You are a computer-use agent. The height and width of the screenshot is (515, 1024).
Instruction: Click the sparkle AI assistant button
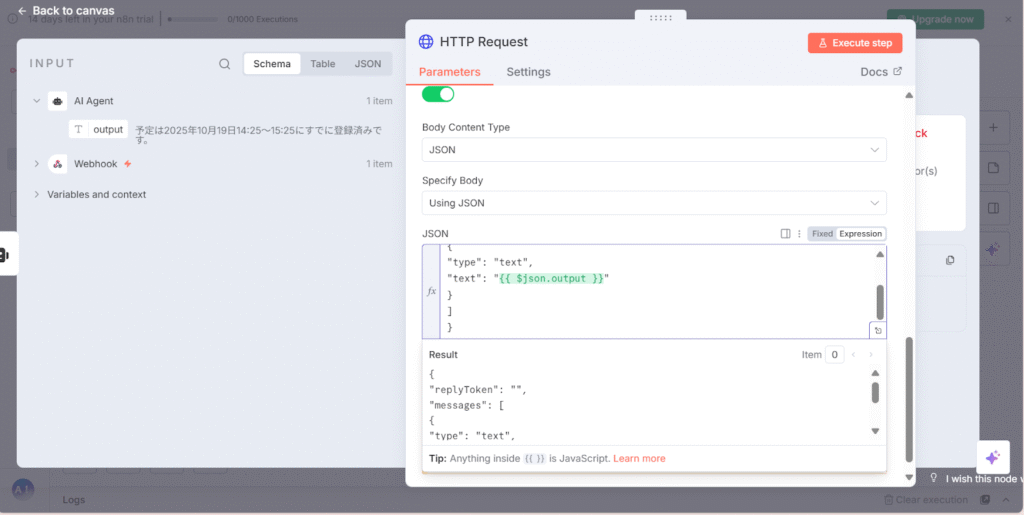tap(992, 457)
